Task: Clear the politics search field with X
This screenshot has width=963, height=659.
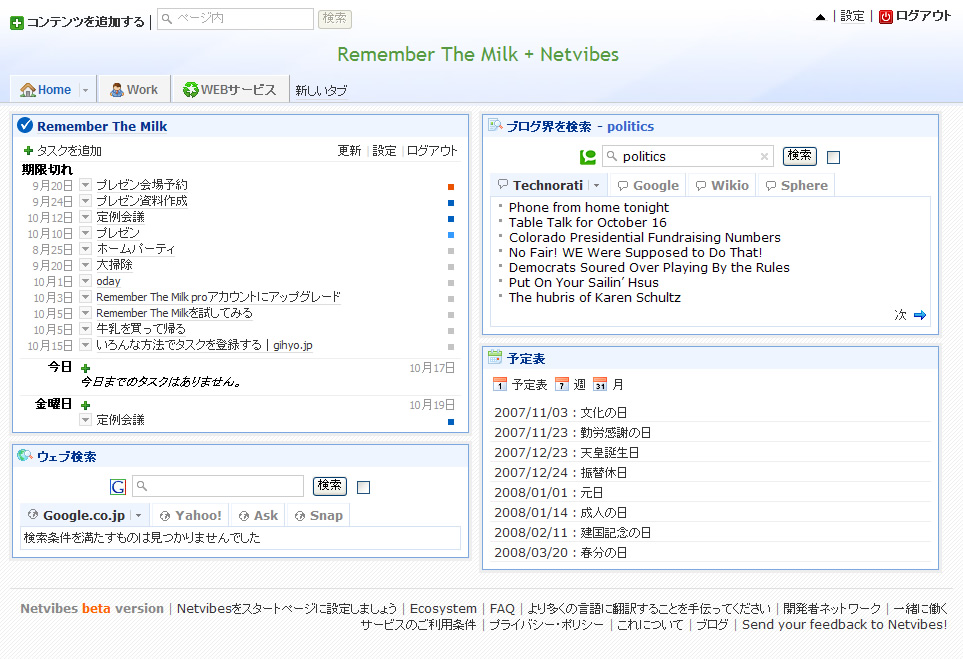Action: pyautogui.click(x=764, y=157)
